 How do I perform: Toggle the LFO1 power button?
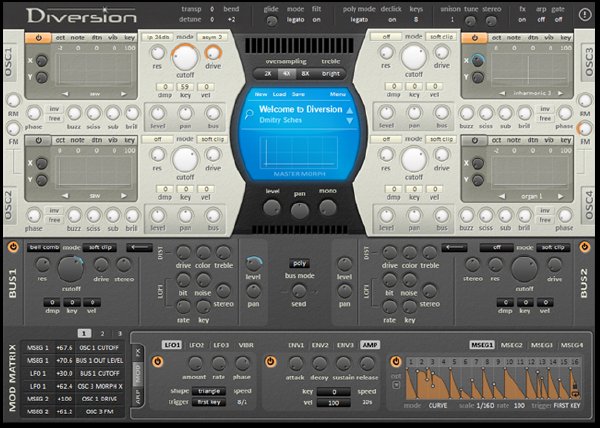(157, 361)
